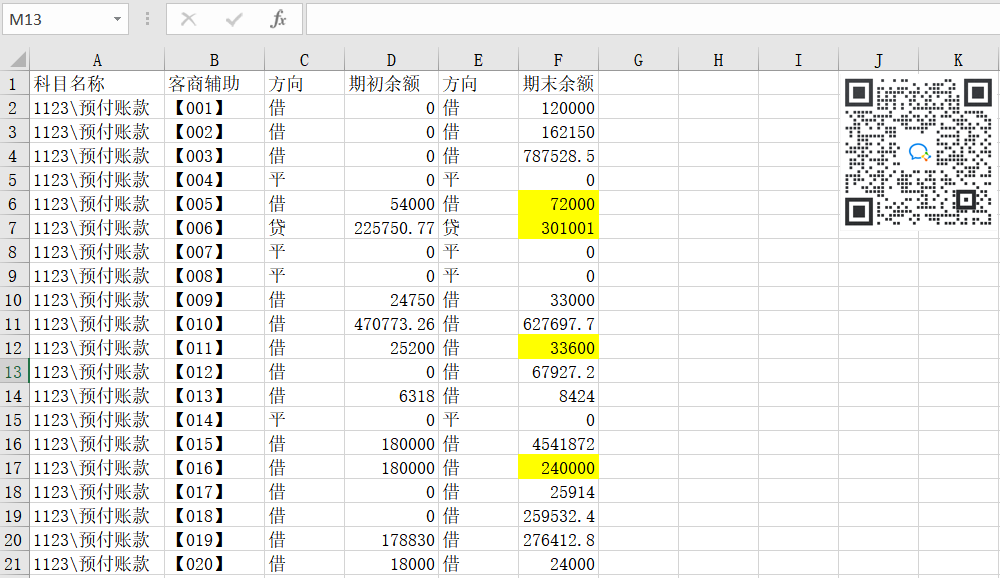Click the 科目名称 header cell
The width and height of the screenshot is (1000, 578).
(x=97, y=84)
